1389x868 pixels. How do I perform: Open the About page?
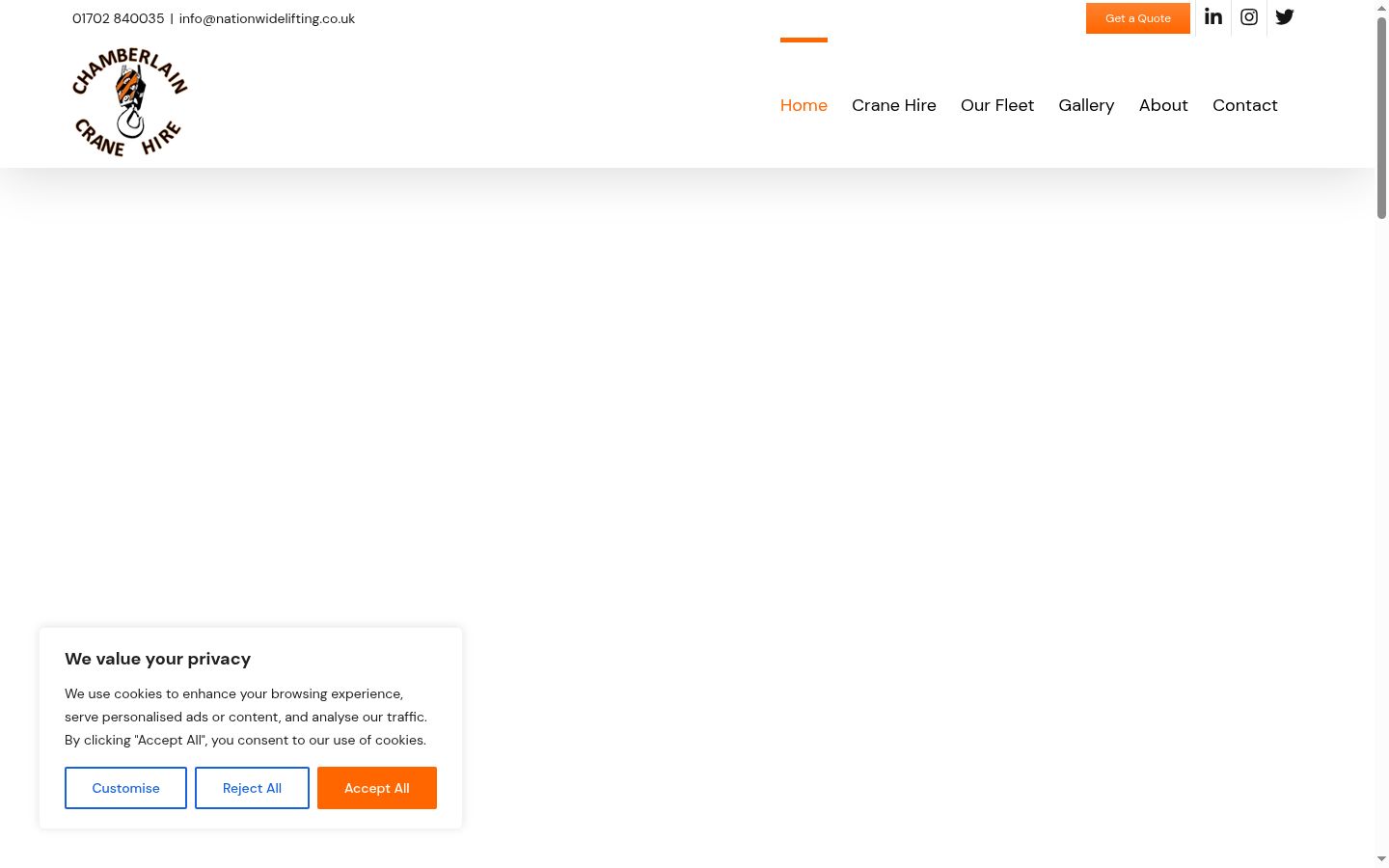(x=1163, y=105)
